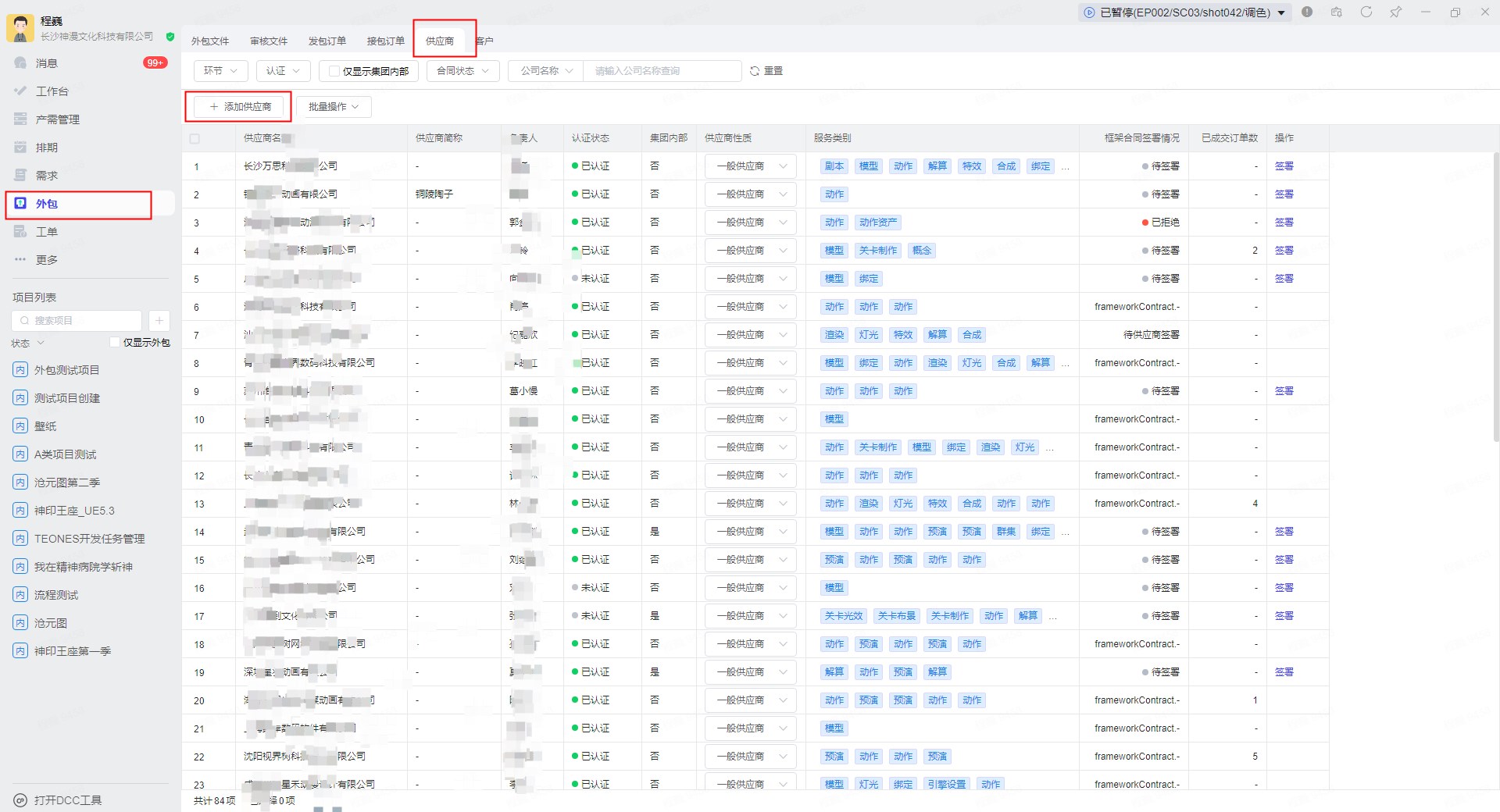Open the 工作台 workbench from sidebar
The width and height of the screenshot is (1500, 812).
point(21,91)
